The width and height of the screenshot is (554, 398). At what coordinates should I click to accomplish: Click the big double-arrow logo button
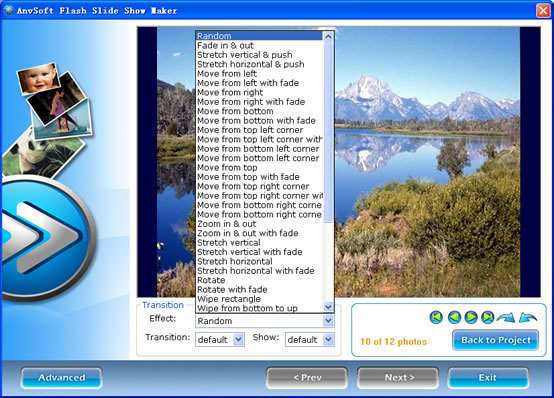point(46,239)
